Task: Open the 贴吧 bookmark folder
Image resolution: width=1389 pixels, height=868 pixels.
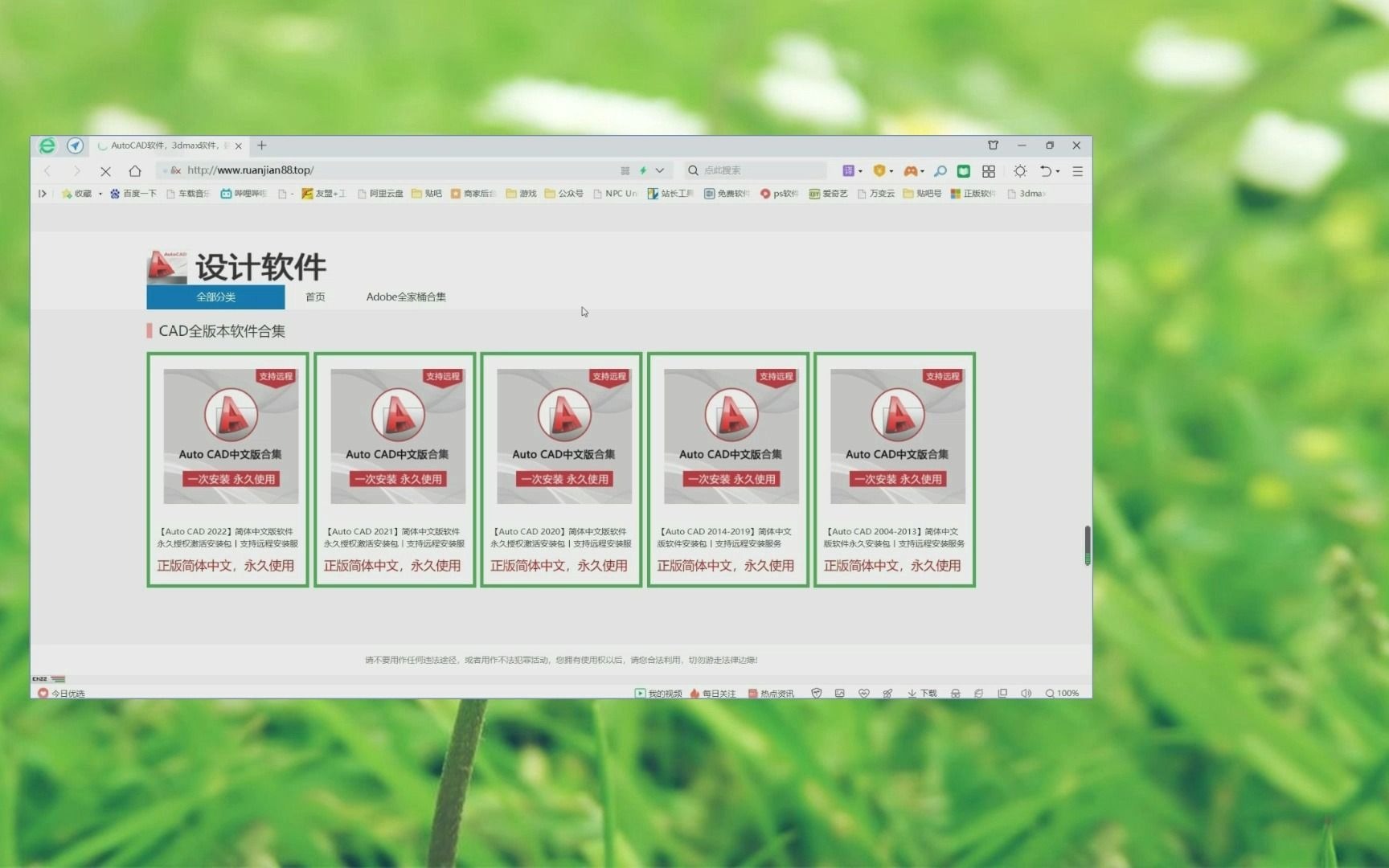Action: [x=427, y=194]
